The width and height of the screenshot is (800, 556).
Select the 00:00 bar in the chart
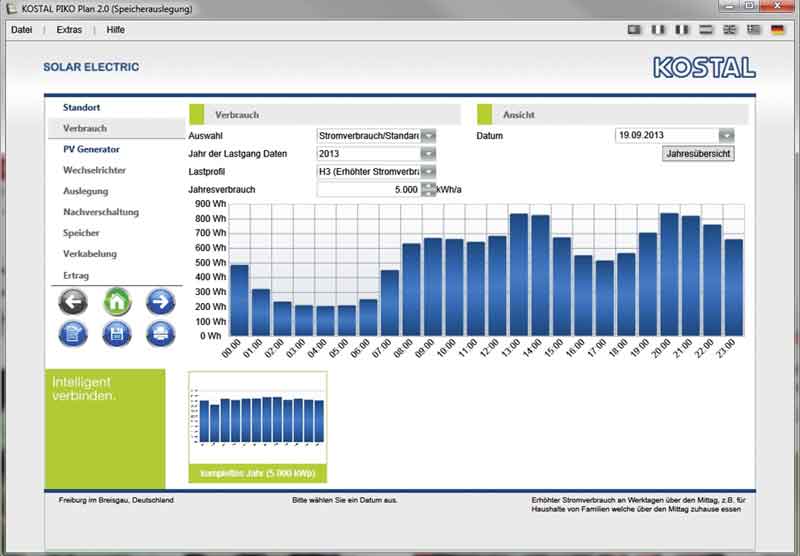click(x=240, y=300)
